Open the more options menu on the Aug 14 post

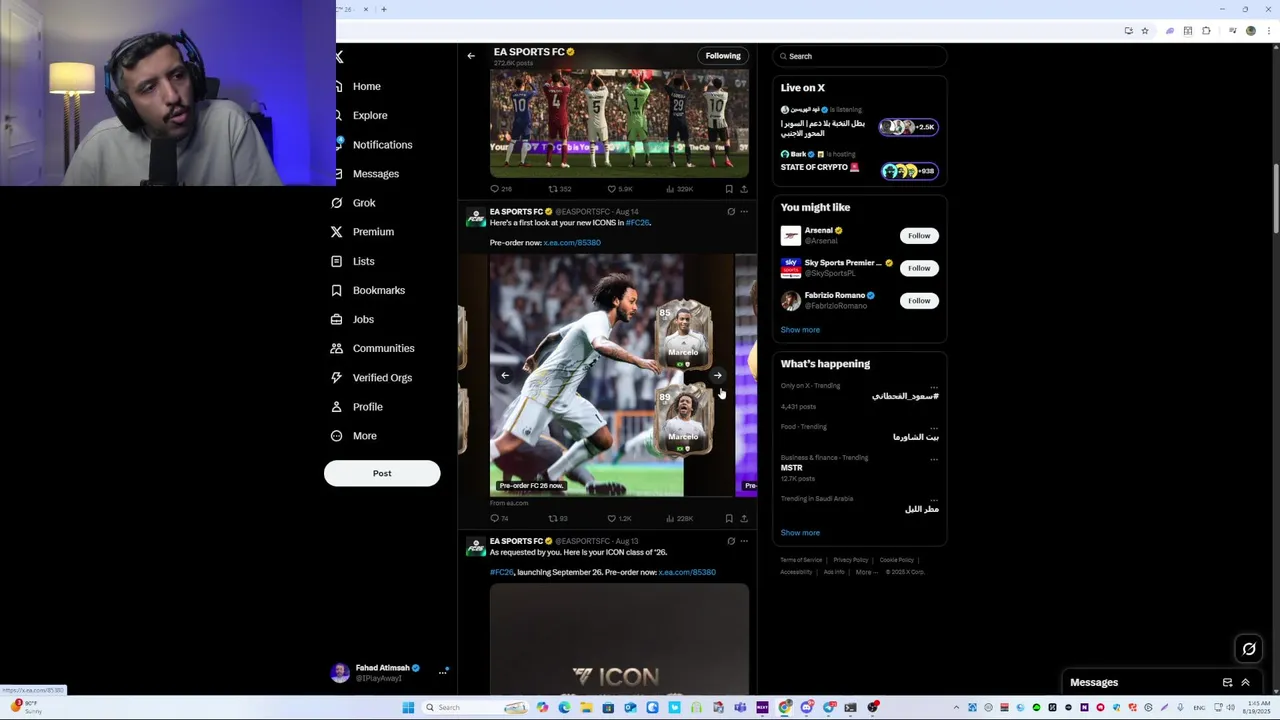(x=744, y=212)
